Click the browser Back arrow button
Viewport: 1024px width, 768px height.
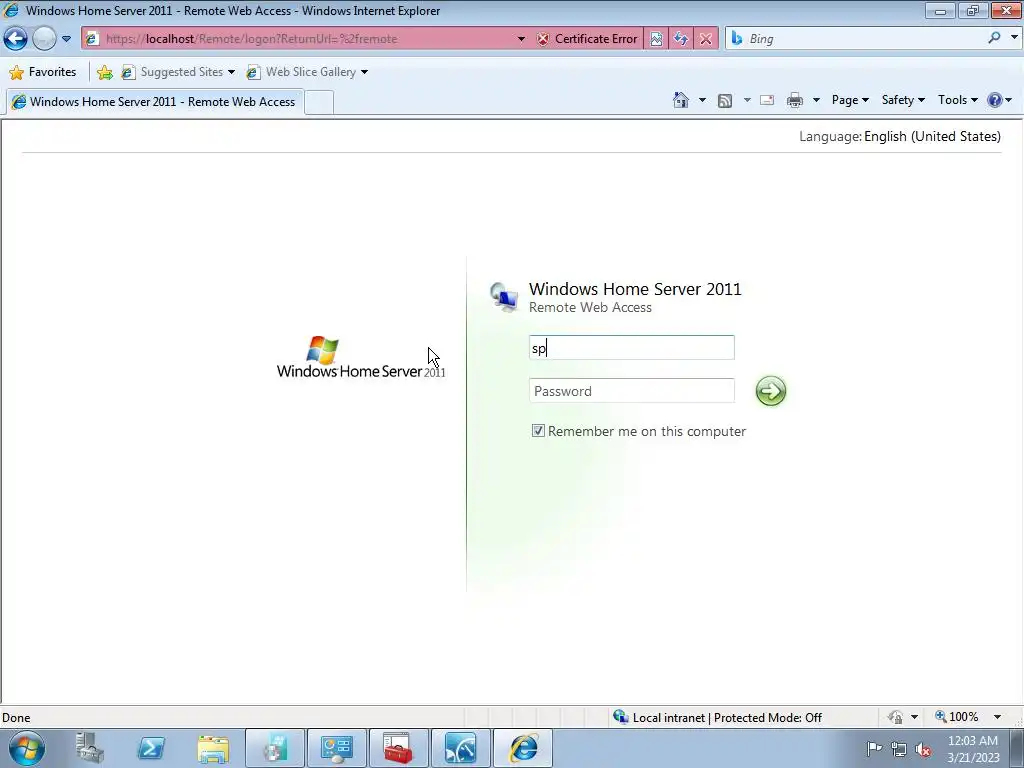[x=16, y=39]
